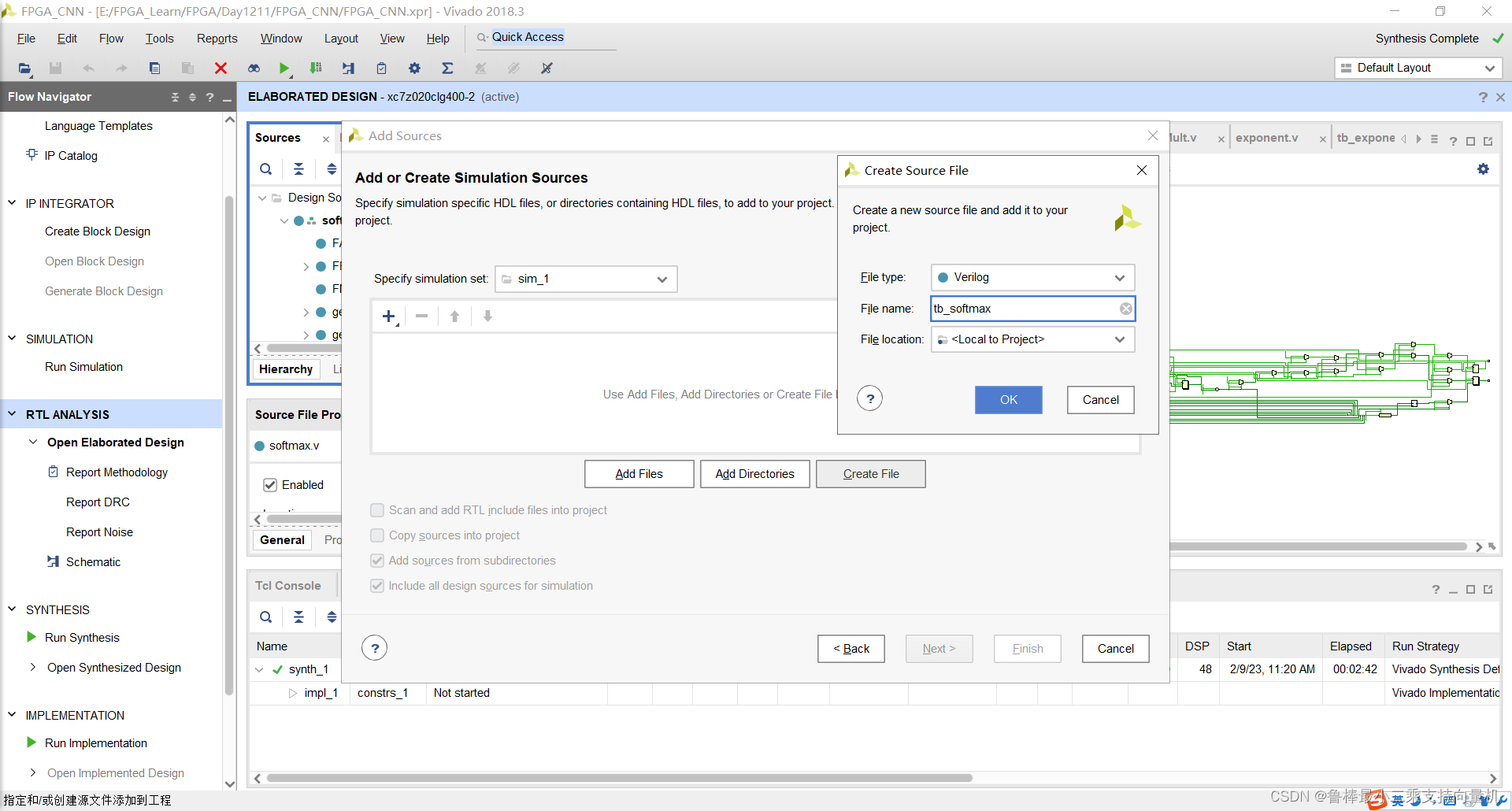Open the simulation set sim_1 dropdown
The height and width of the screenshot is (811, 1512).
click(x=586, y=279)
